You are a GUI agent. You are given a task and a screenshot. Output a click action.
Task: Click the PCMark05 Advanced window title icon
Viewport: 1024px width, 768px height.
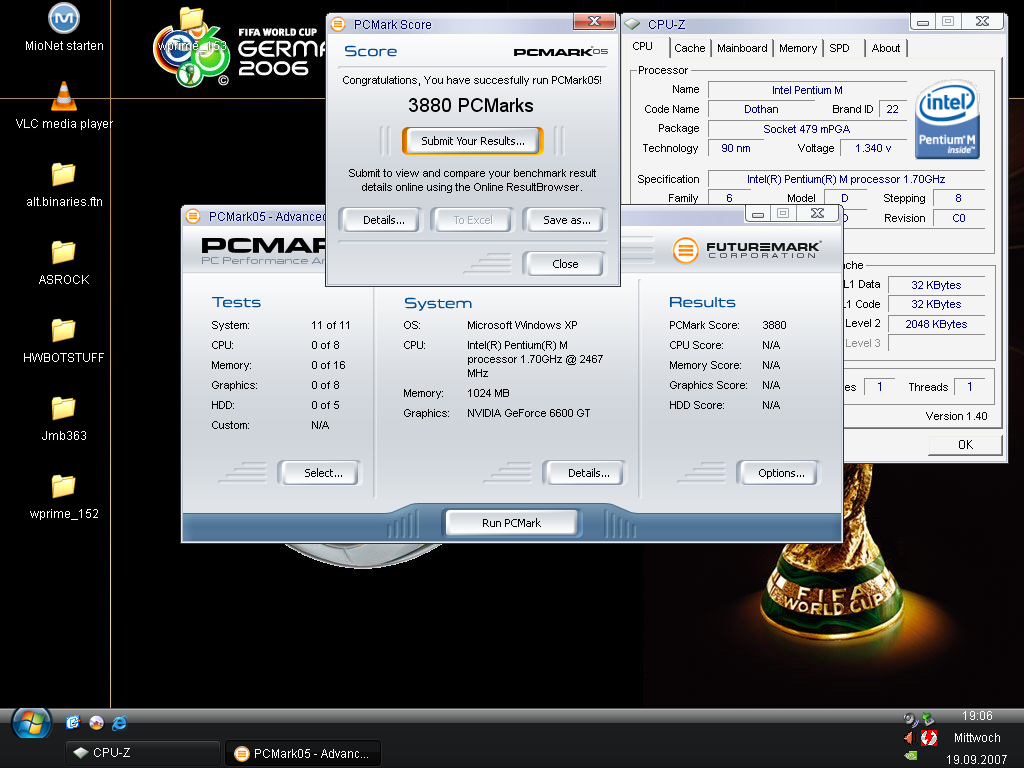click(193, 216)
